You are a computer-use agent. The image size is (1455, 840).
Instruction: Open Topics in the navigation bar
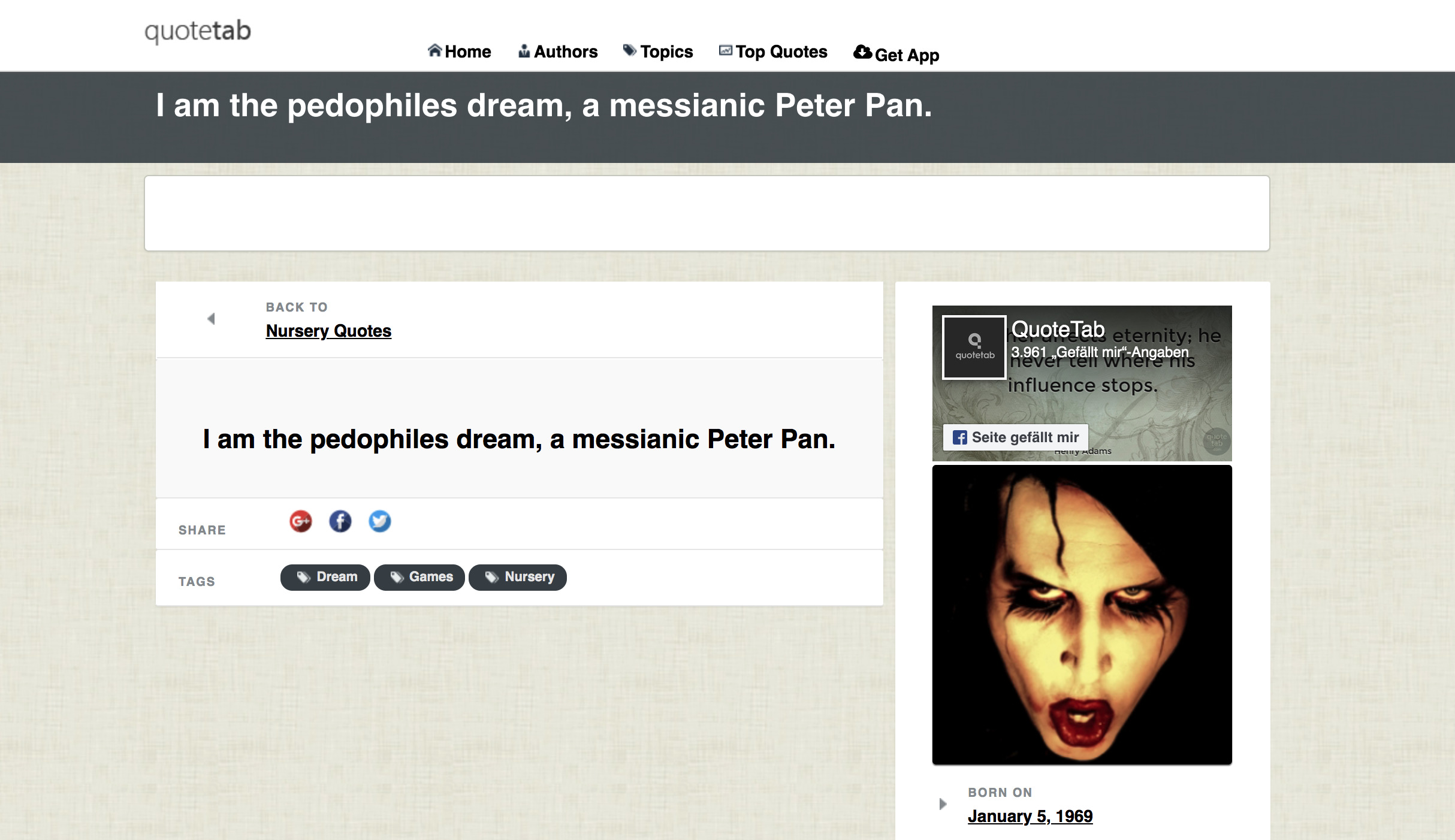point(658,52)
